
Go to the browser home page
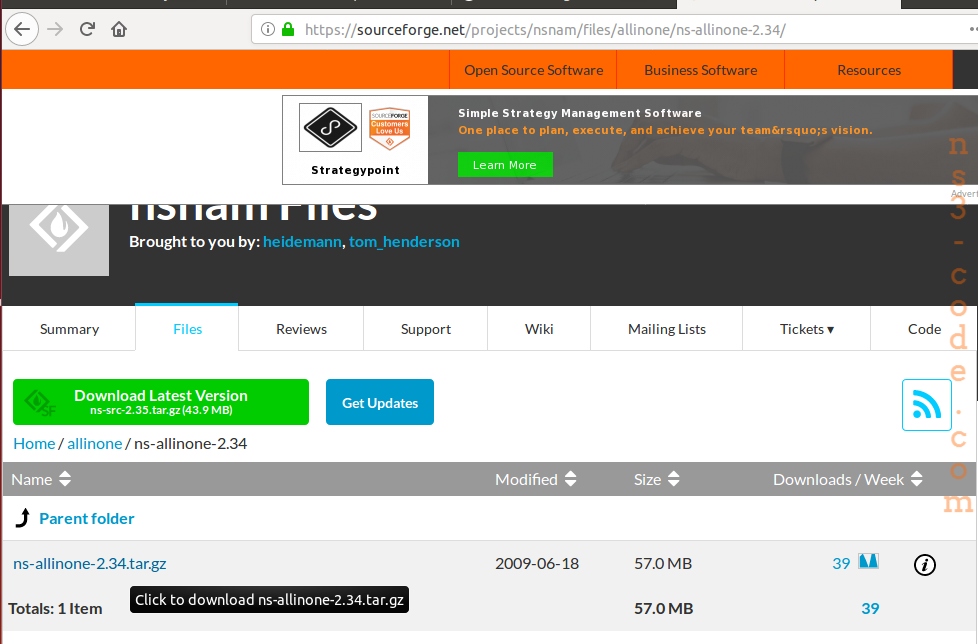tap(119, 29)
